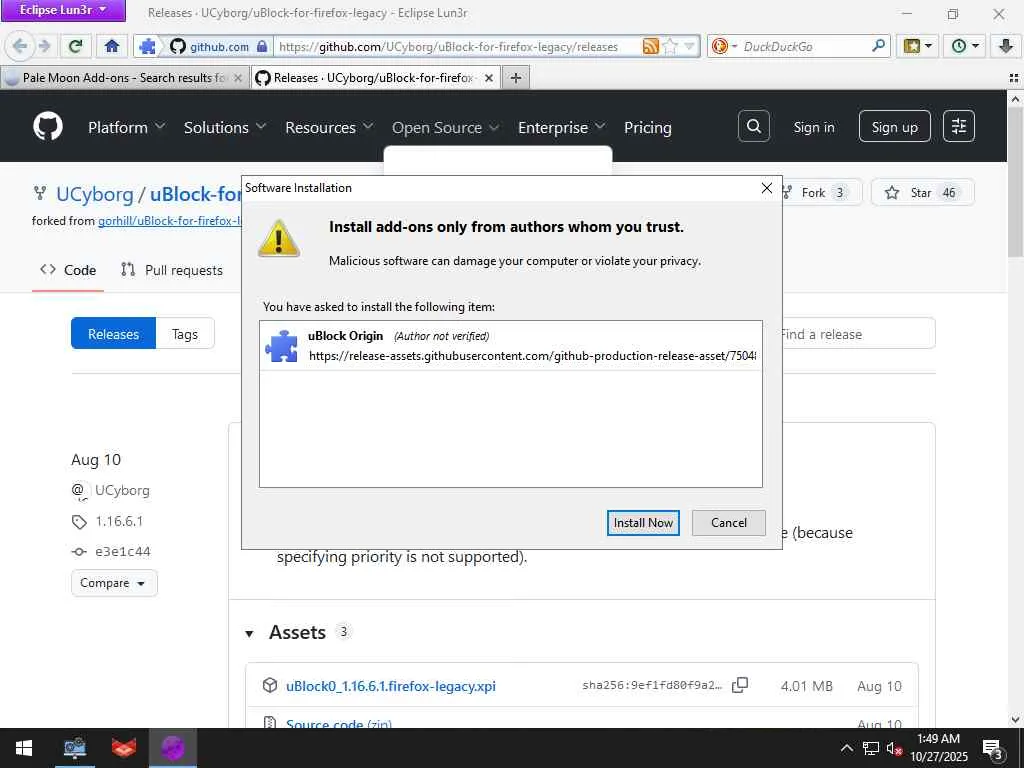
Task: Close the Releases UCyborg tab
Action: tap(488, 78)
